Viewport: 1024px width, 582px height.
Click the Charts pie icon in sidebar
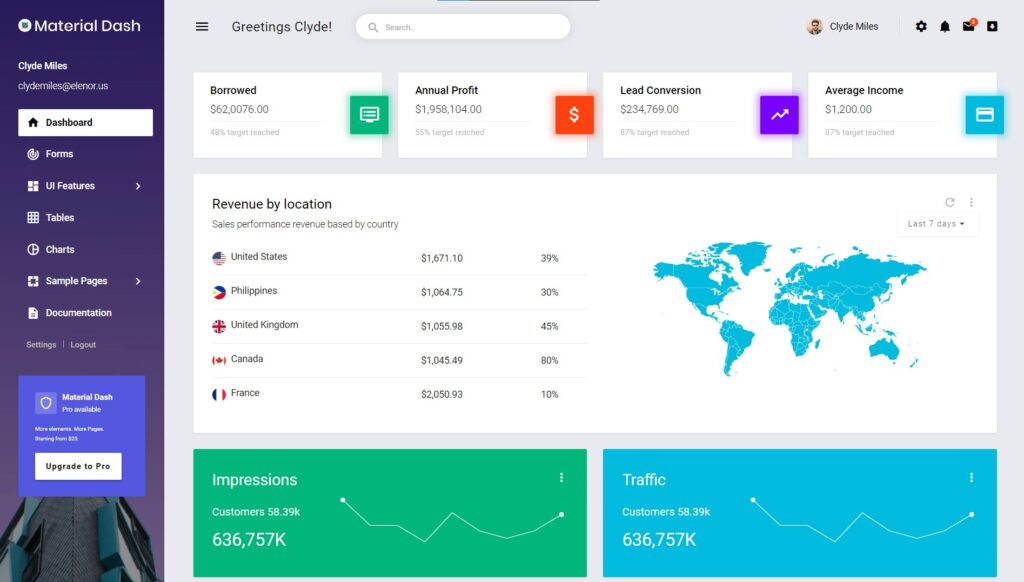click(33, 250)
